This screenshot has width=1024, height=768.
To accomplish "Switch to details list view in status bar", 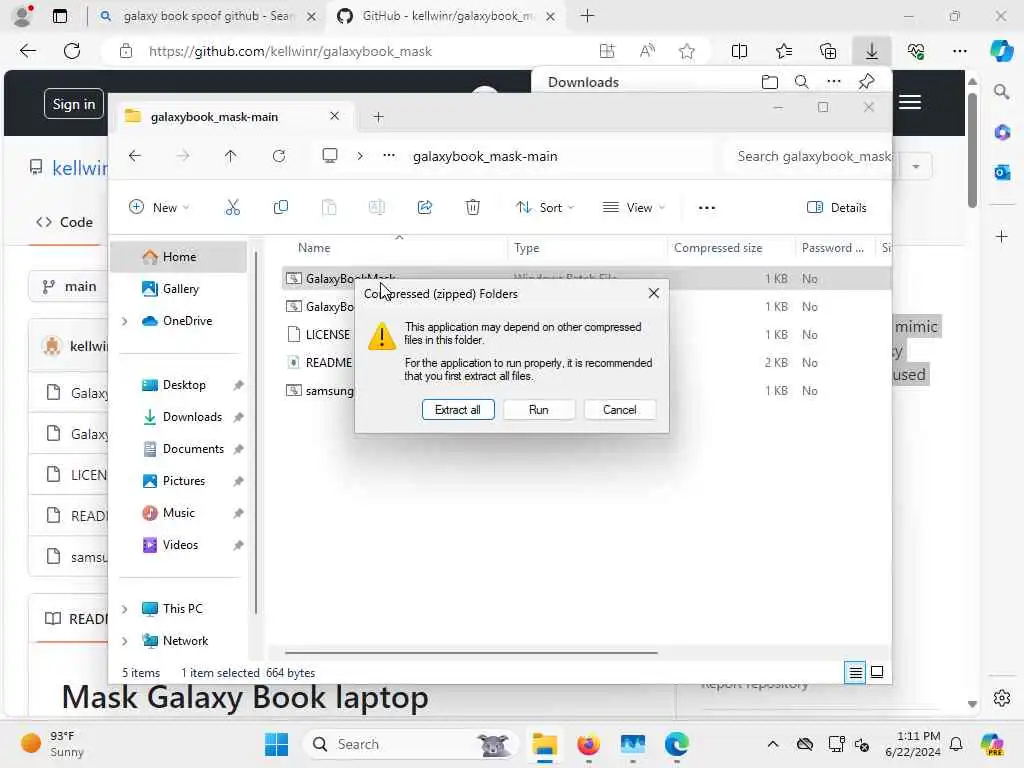I will [856, 672].
